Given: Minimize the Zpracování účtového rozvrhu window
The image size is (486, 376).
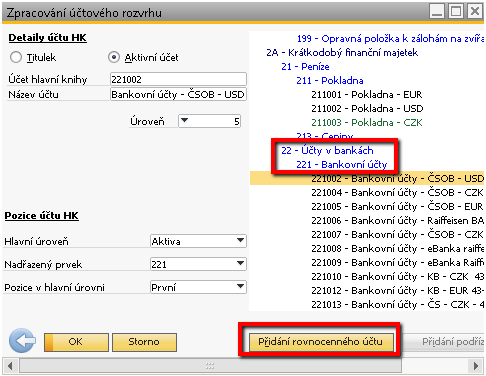Looking at the screenshot, I should click(437, 11).
